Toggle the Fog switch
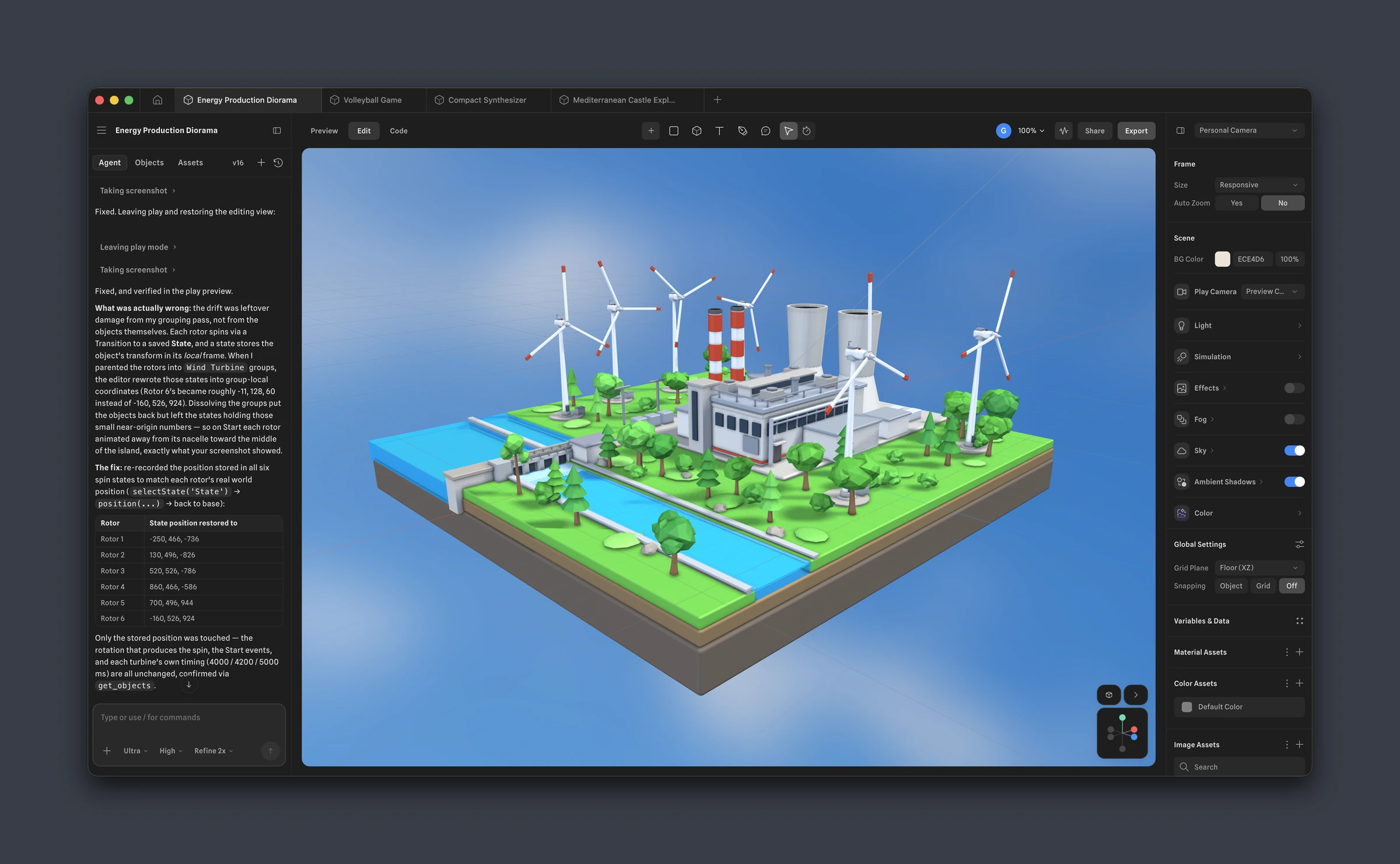The height and width of the screenshot is (864, 1400). coord(1294,419)
